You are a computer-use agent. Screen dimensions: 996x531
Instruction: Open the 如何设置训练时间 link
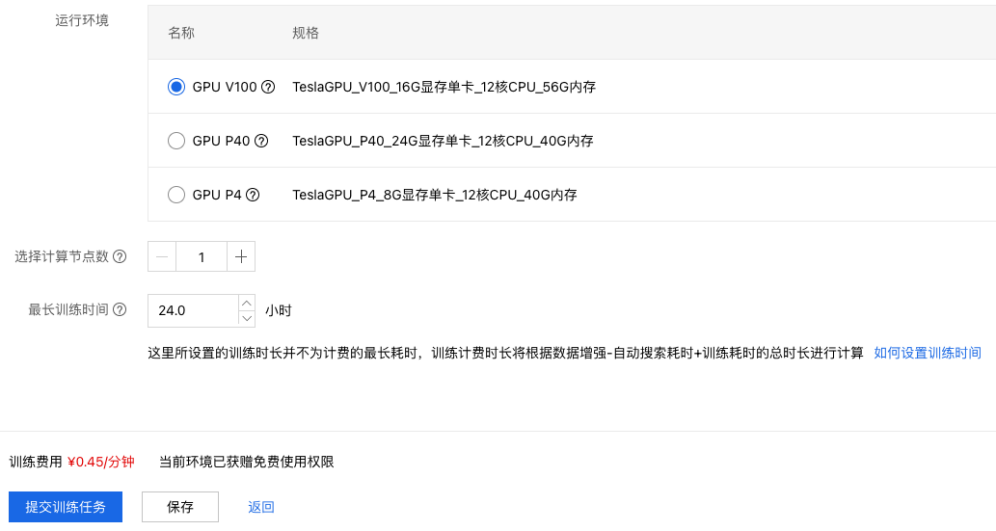(x=927, y=353)
